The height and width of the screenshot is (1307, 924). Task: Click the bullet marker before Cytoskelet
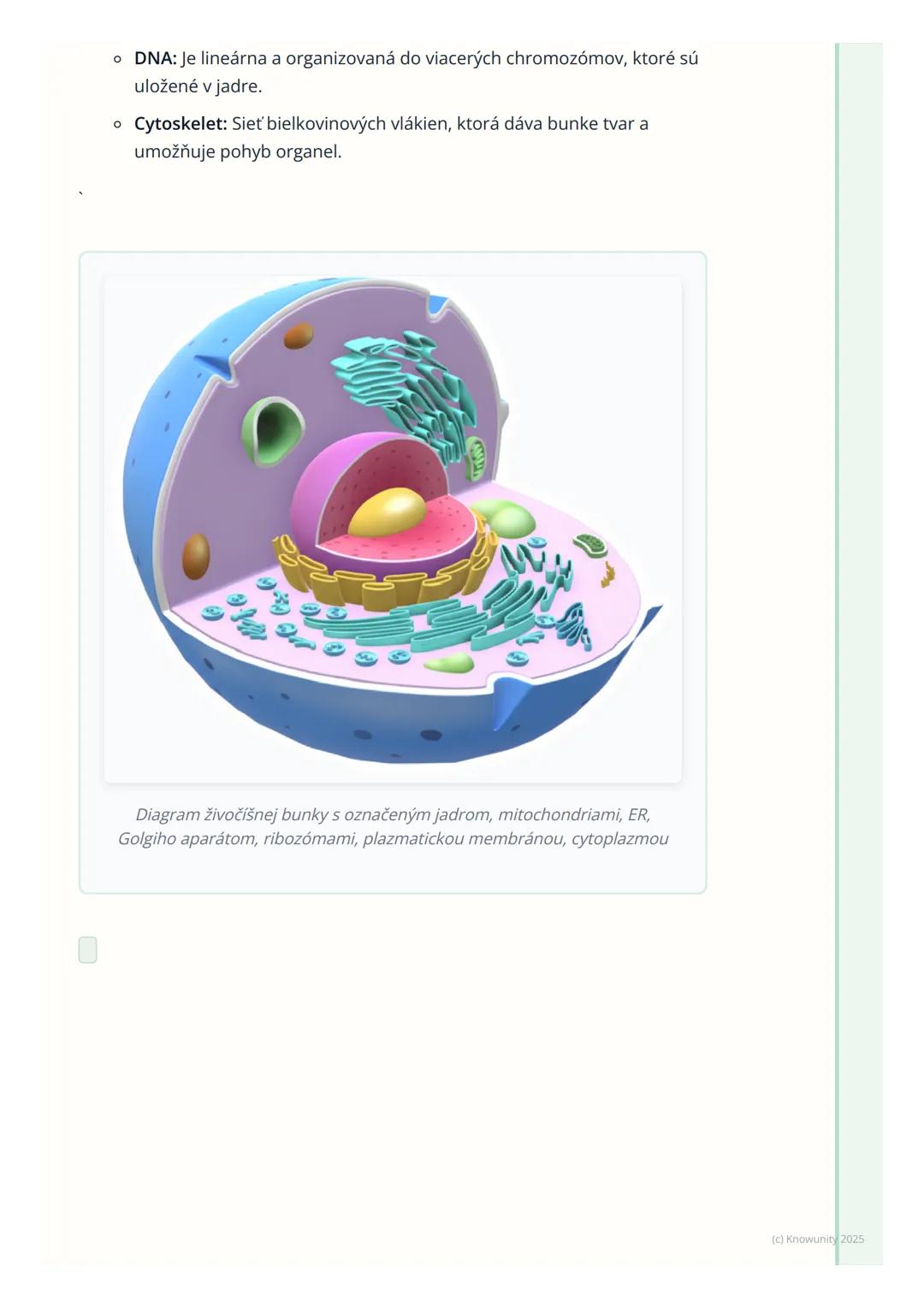[x=117, y=124]
